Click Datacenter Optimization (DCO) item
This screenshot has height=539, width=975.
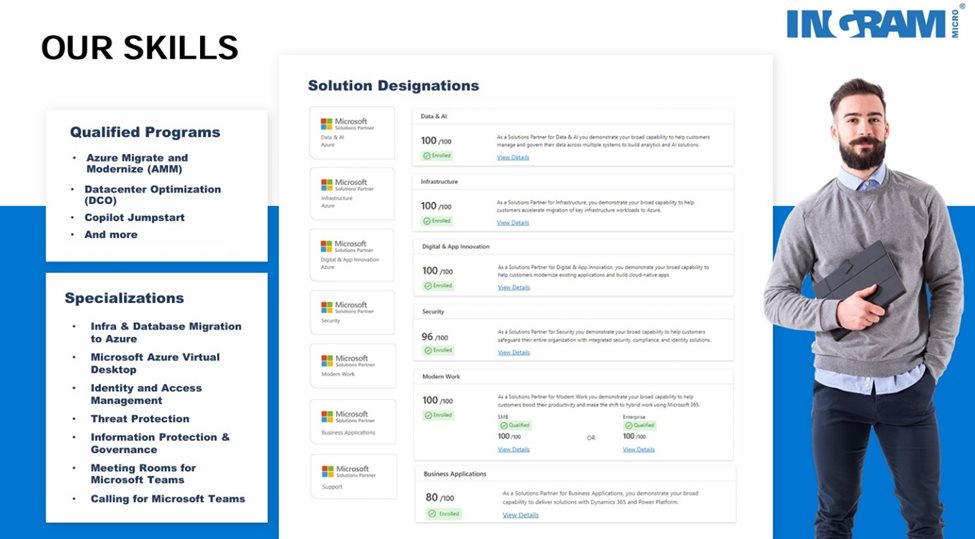point(153,195)
